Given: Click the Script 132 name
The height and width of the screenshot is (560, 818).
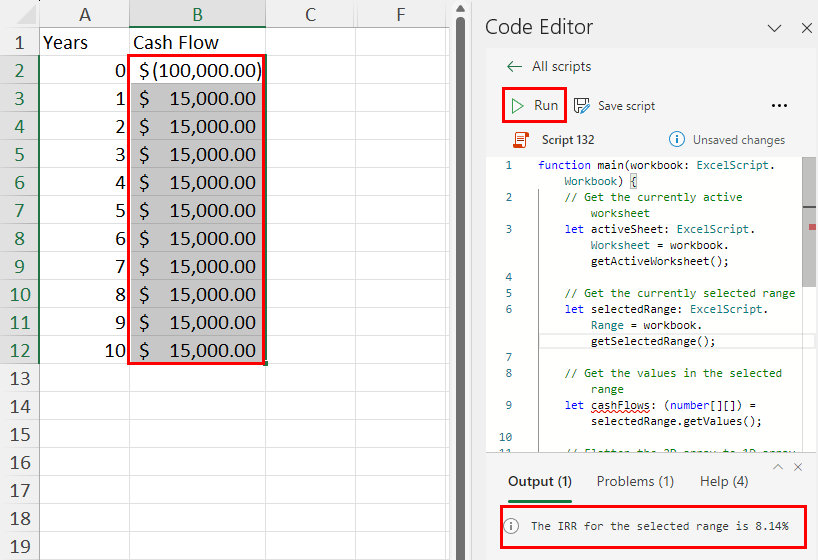Looking at the screenshot, I should [x=568, y=140].
